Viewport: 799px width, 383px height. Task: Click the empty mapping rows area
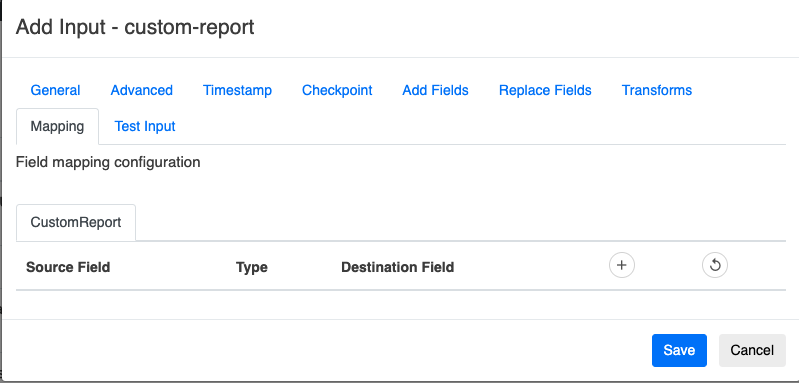pyautogui.click(x=401, y=305)
